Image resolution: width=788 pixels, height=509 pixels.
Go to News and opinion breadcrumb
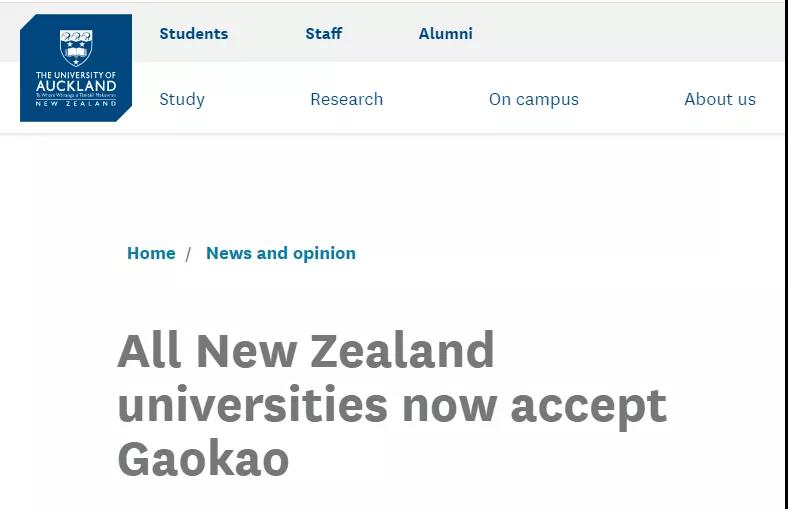point(281,253)
